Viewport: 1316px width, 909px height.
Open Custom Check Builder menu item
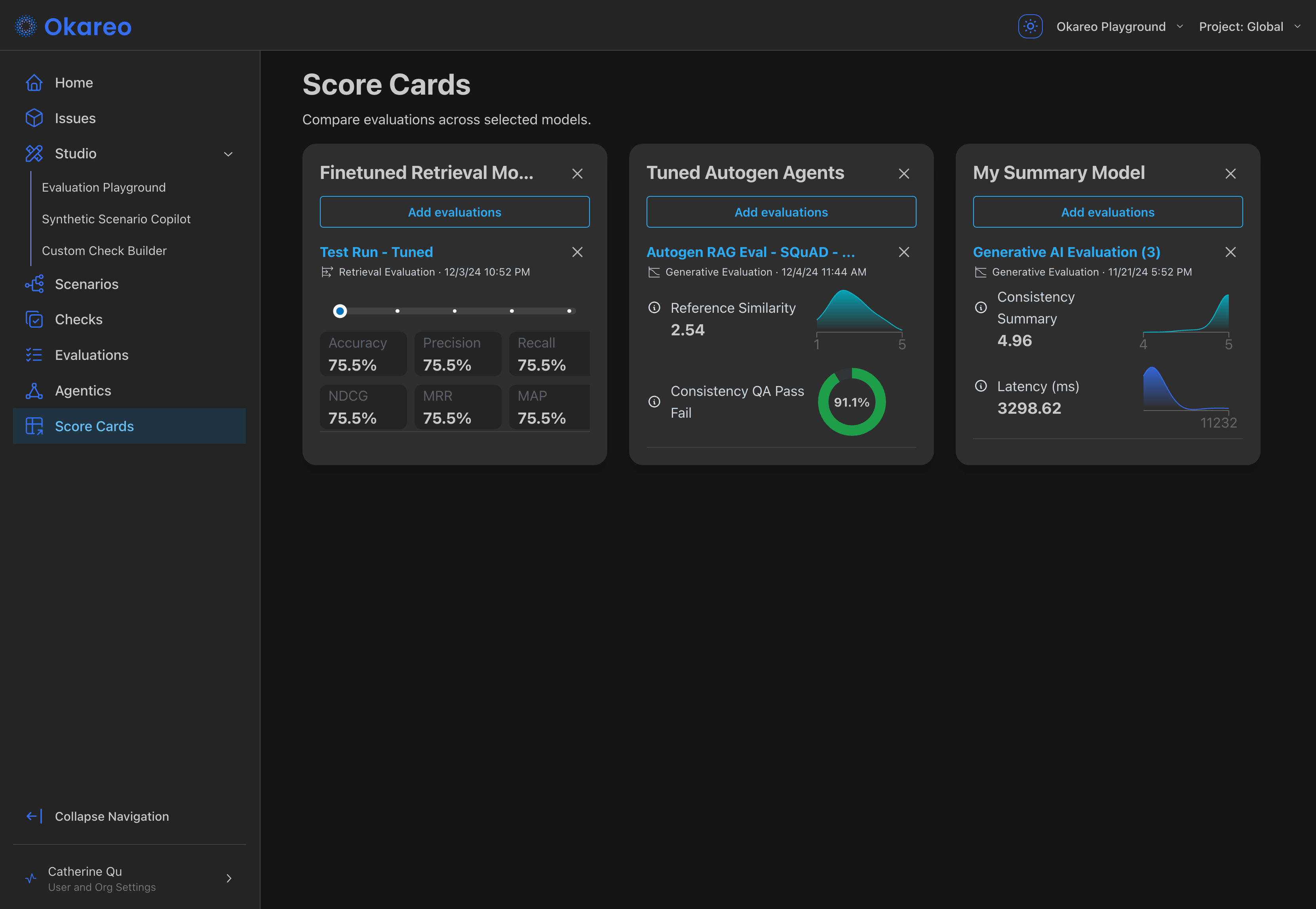(x=104, y=251)
